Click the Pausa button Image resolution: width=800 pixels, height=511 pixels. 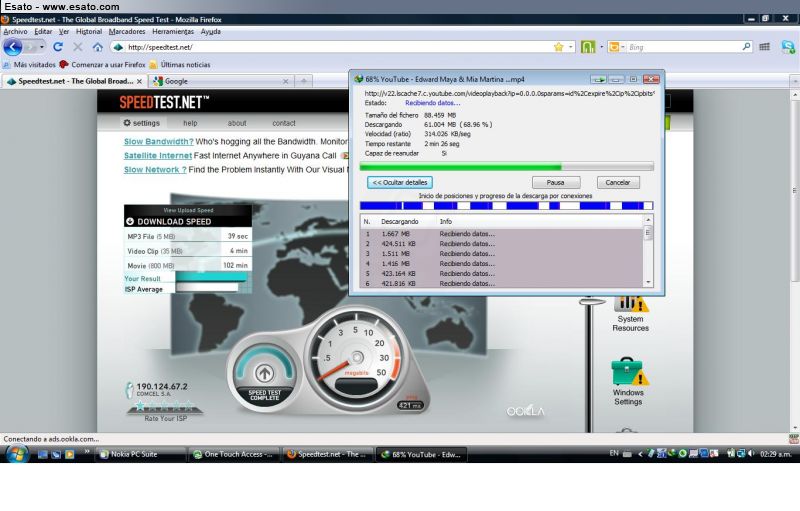tap(556, 183)
